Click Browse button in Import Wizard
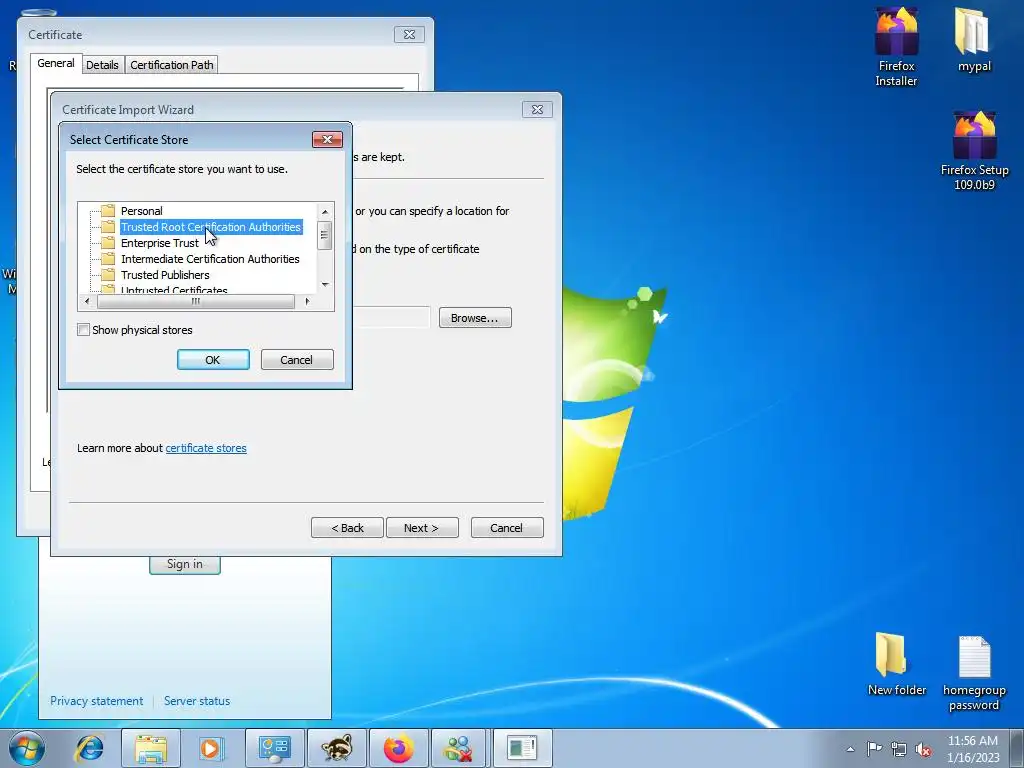Screen dimensions: 1024x768 point(475,318)
